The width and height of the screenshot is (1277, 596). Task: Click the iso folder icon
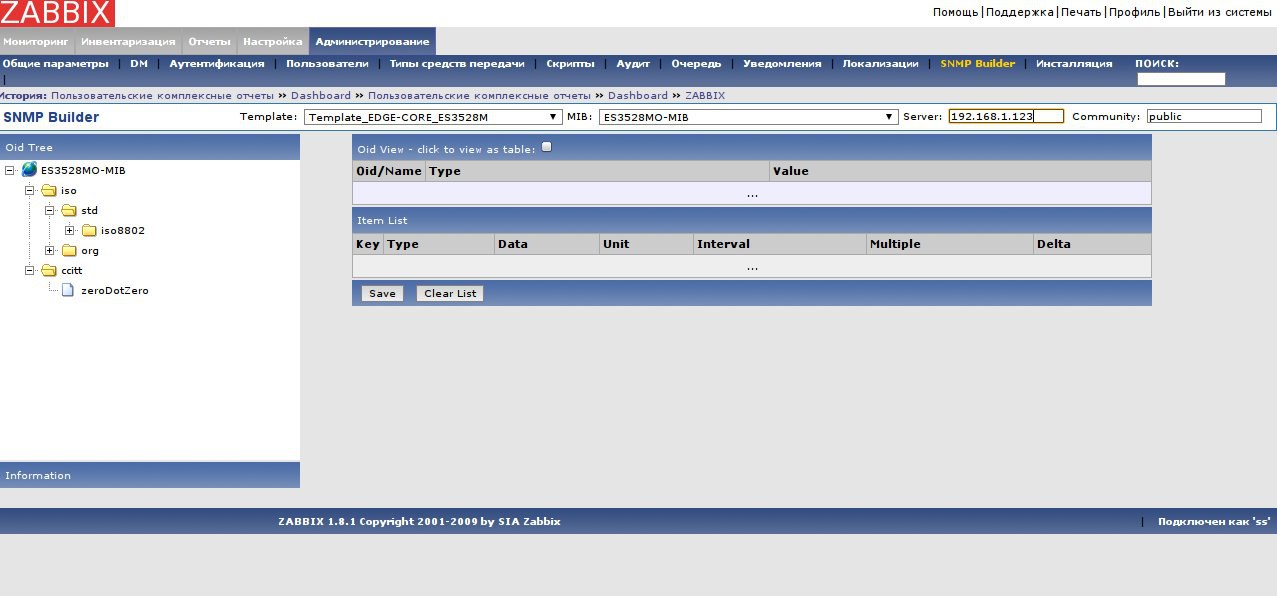pyautogui.click(x=49, y=190)
